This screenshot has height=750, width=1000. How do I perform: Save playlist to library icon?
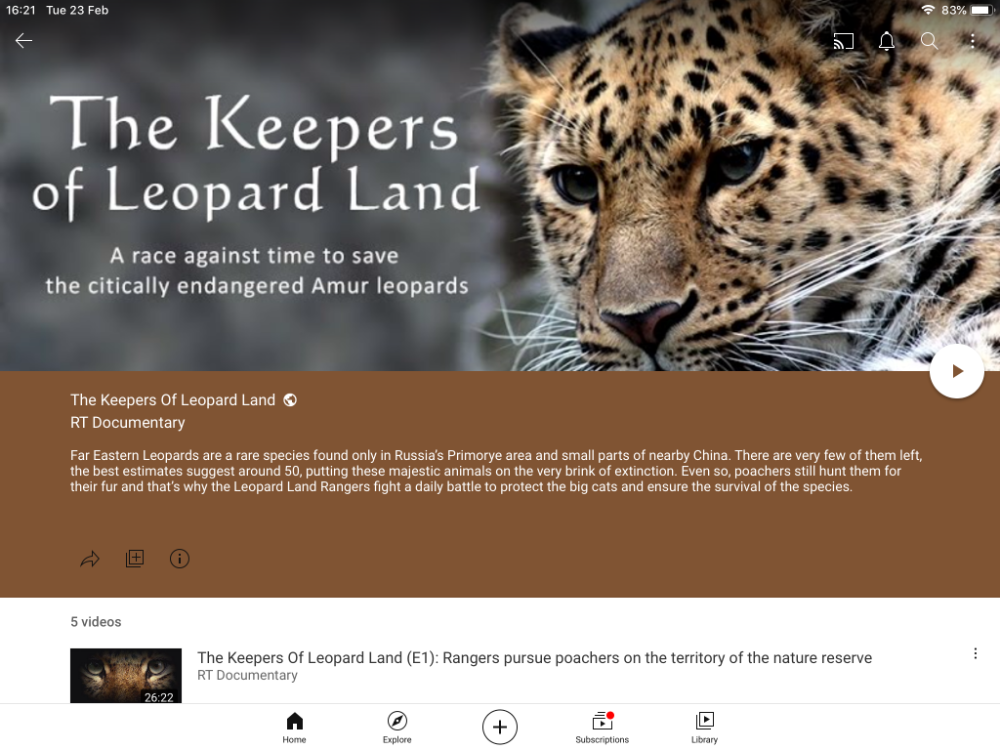pos(135,559)
